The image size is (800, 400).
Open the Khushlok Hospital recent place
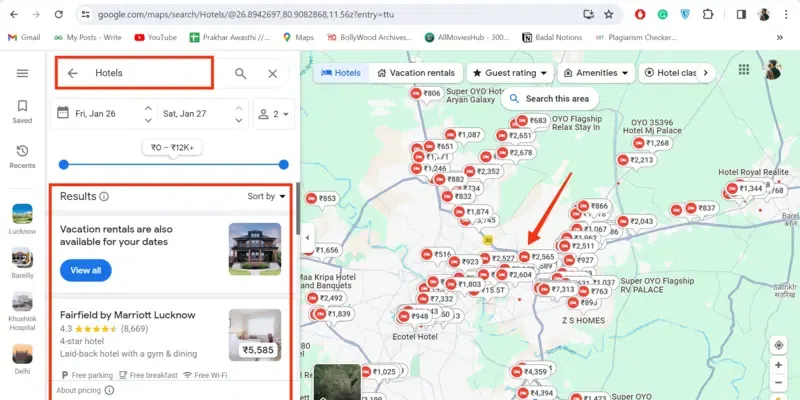[x=22, y=311]
